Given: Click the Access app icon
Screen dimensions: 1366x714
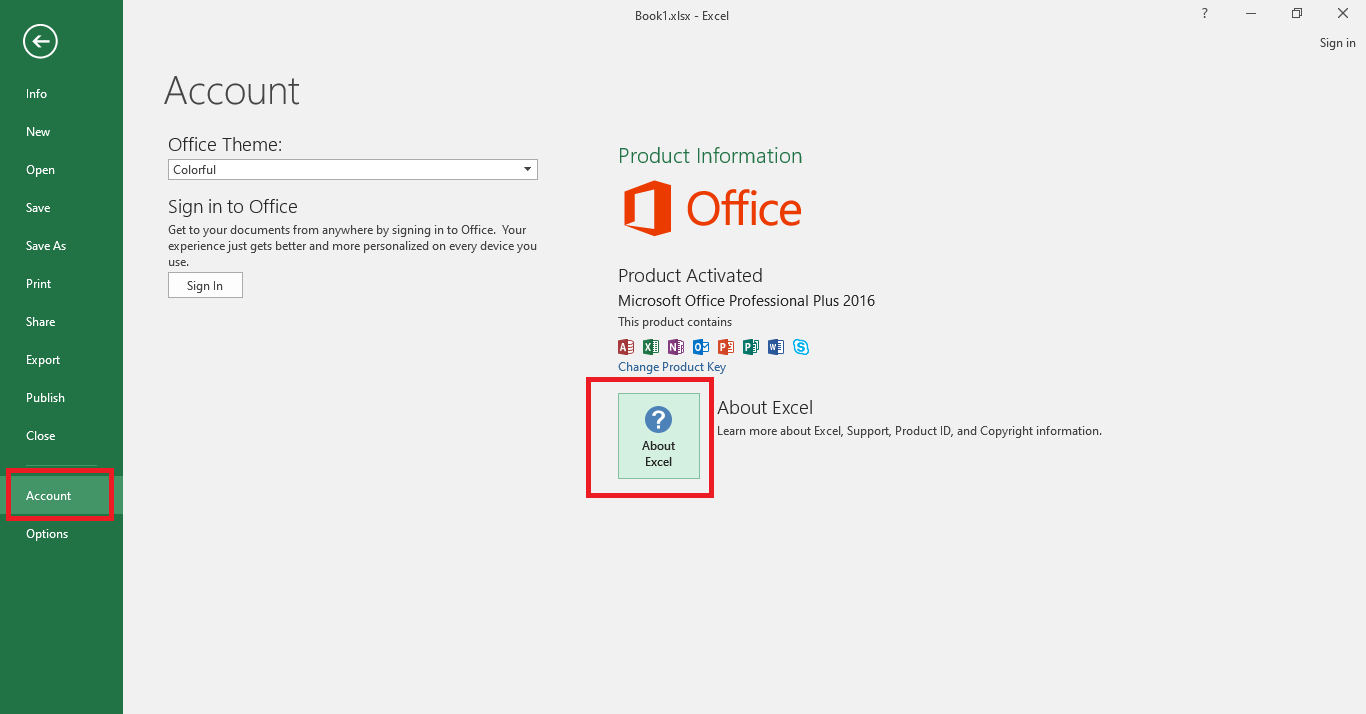Looking at the screenshot, I should [x=626, y=347].
